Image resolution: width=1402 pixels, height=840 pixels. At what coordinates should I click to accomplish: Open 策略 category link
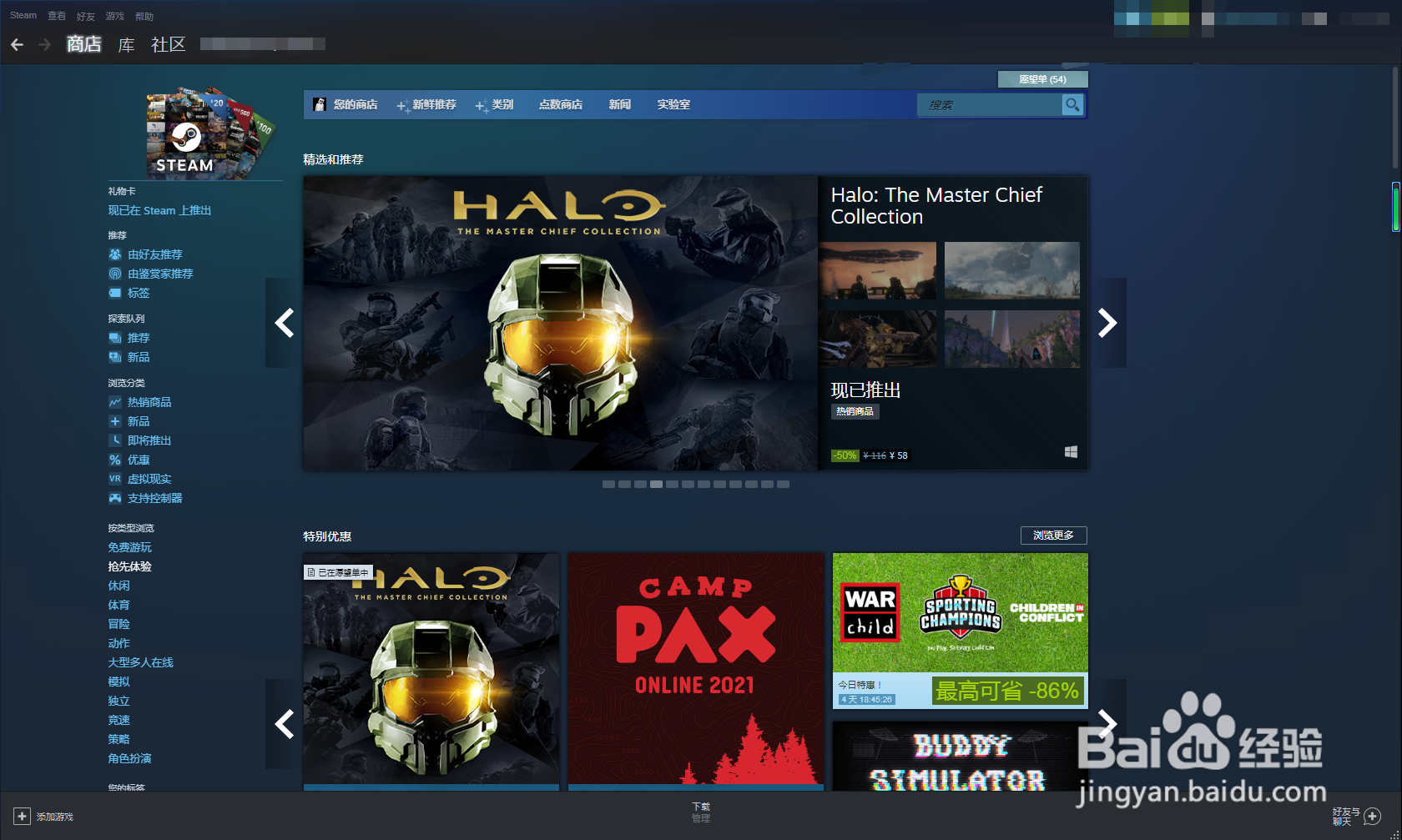click(x=119, y=739)
